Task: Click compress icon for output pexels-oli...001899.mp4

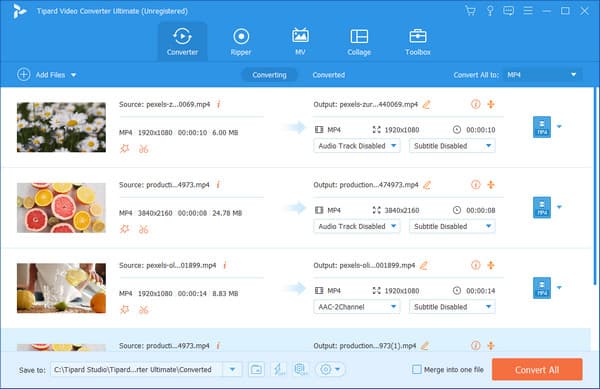Action: click(x=491, y=265)
